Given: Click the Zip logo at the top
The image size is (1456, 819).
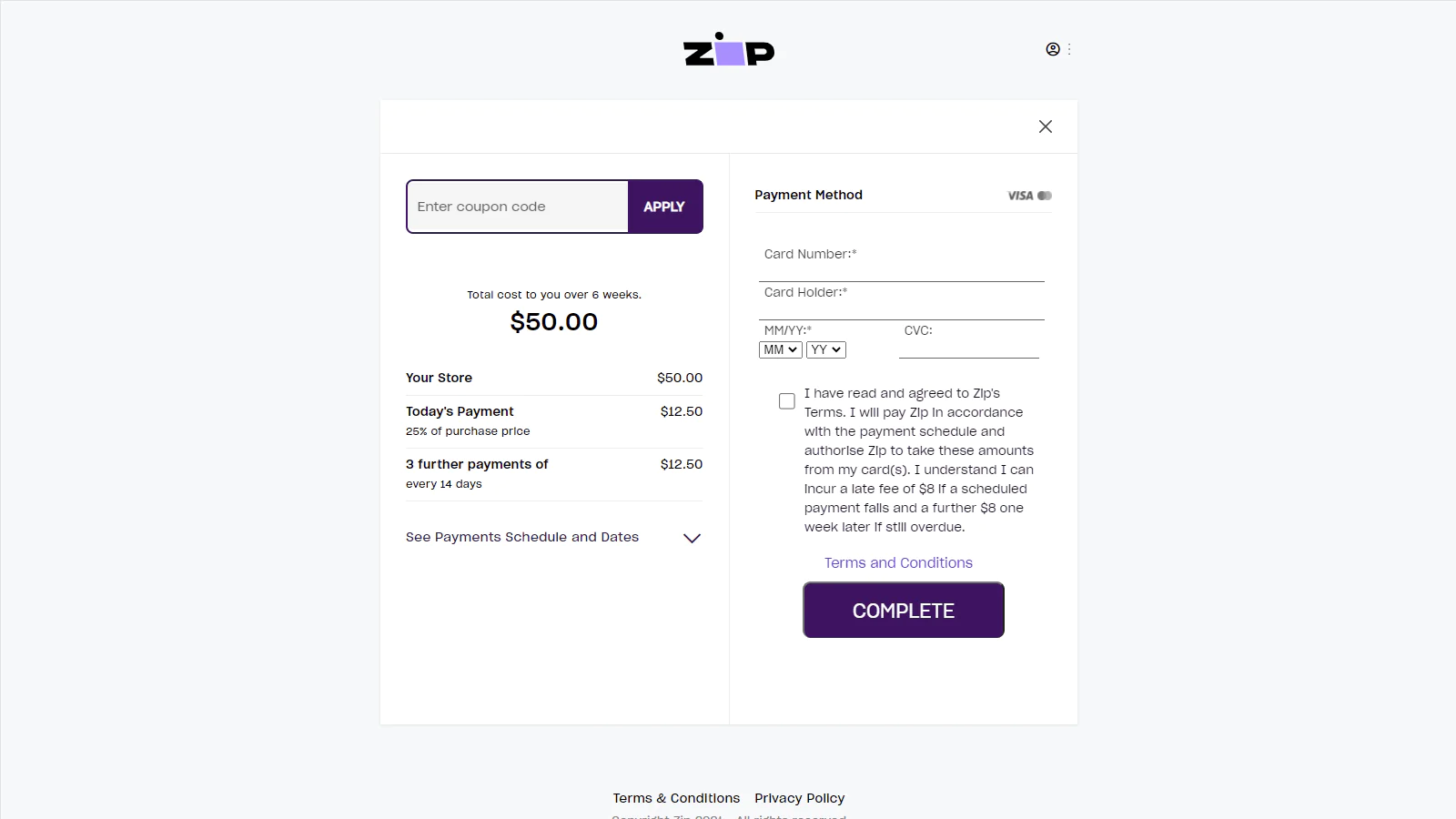Looking at the screenshot, I should pyautogui.click(x=729, y=50).
